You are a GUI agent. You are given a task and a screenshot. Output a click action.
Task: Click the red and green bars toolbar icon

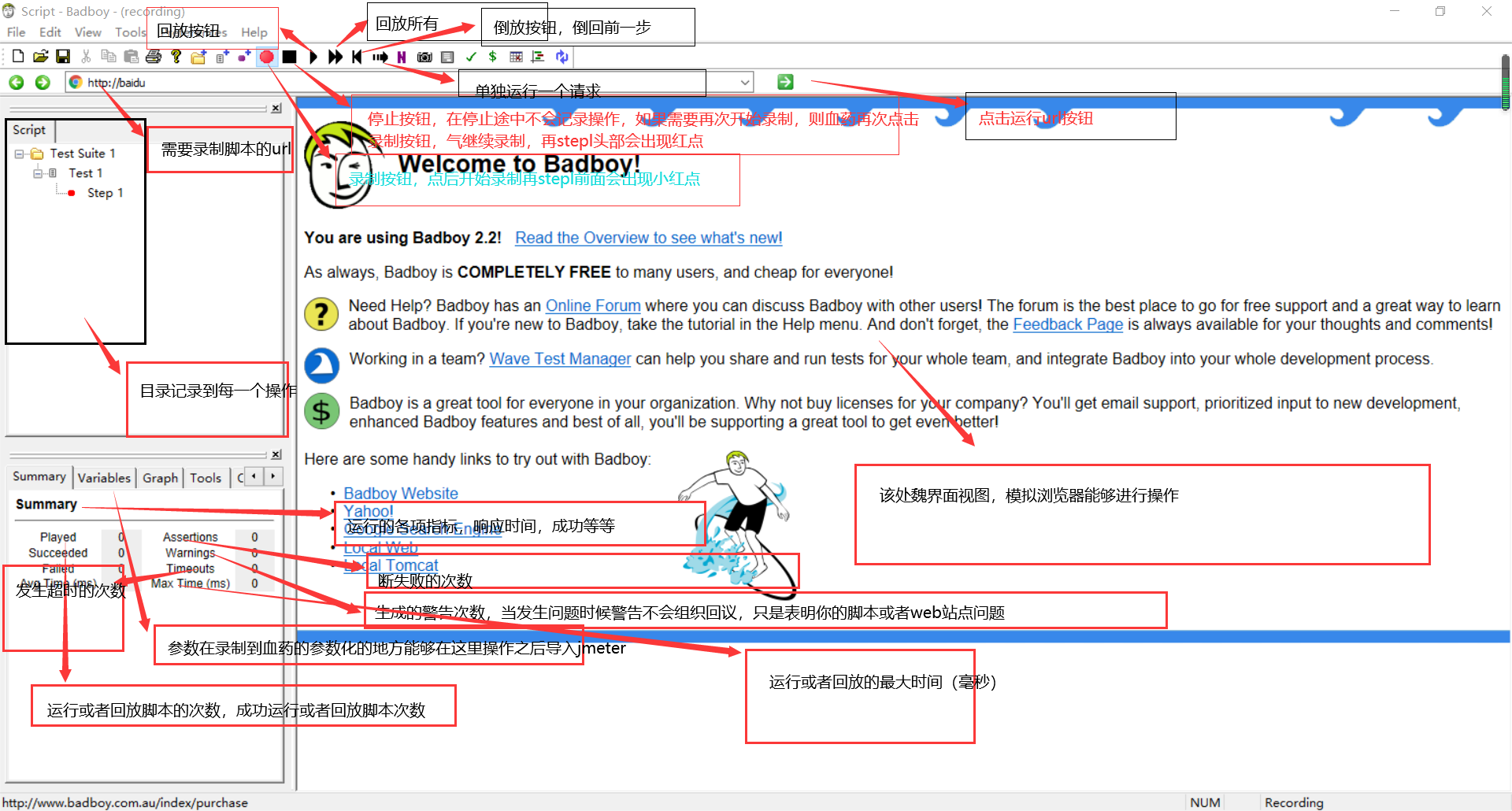pyautogui.click(x=539, y=57)
